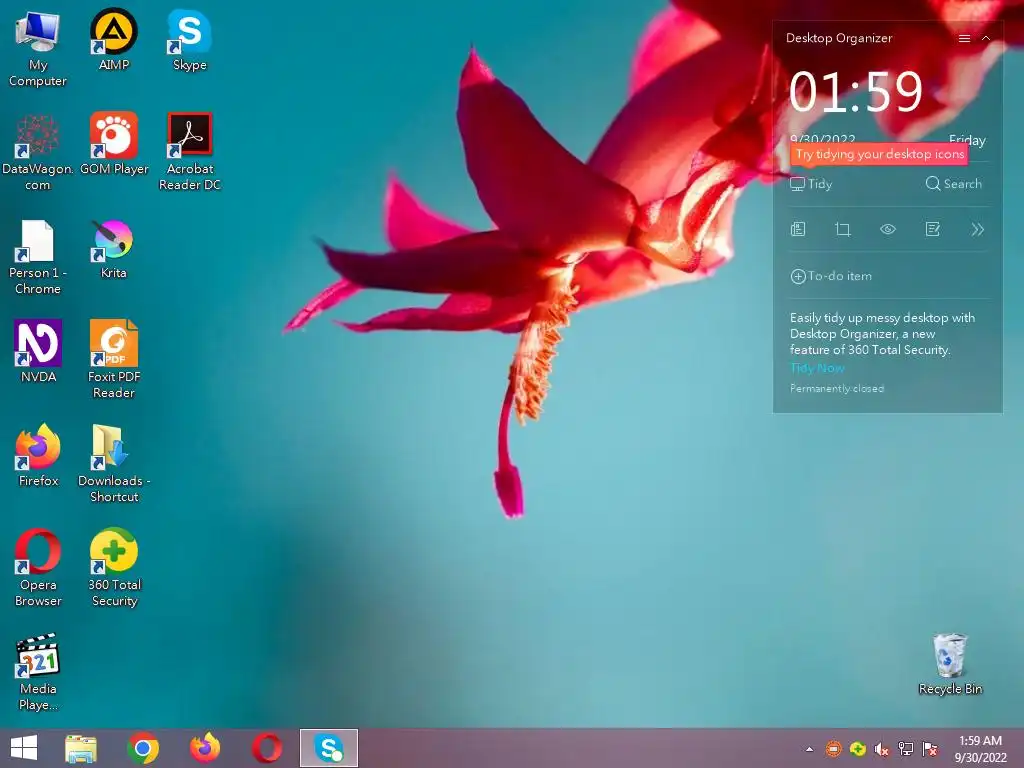The image size is (1024, 768).
Task: Select the DataWagon.com desktop shortcut
Action: [38, 152]
